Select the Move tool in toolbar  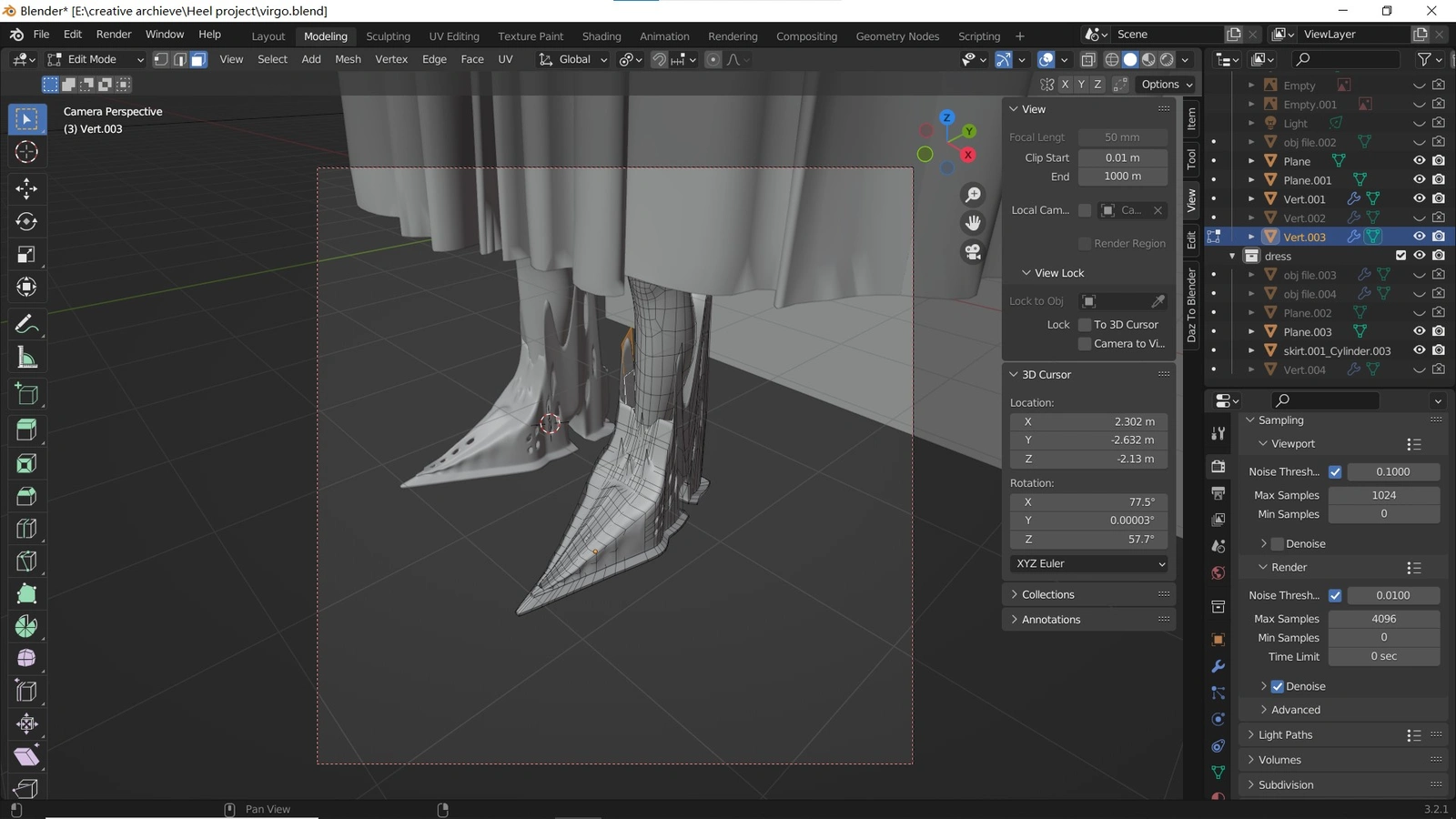[x=26, y=188]
